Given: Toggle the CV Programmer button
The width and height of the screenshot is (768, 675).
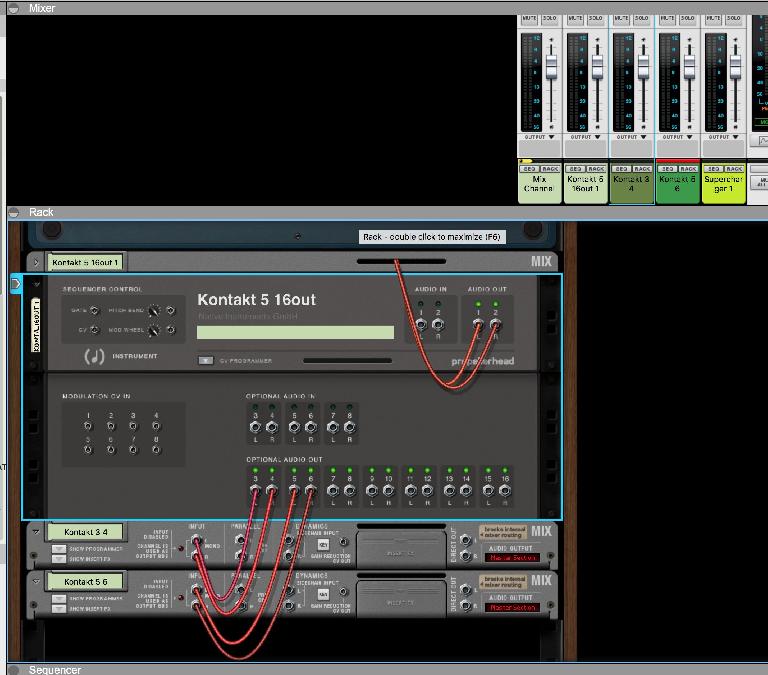Looking at the screenshot, I should click(206, 361).
